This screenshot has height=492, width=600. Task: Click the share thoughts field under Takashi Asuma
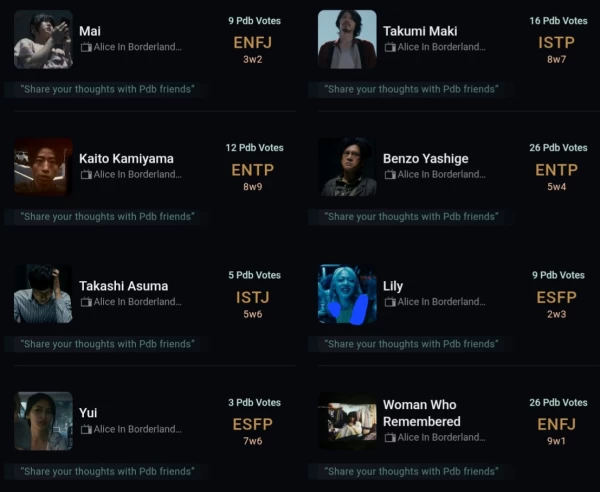(107, 344)
